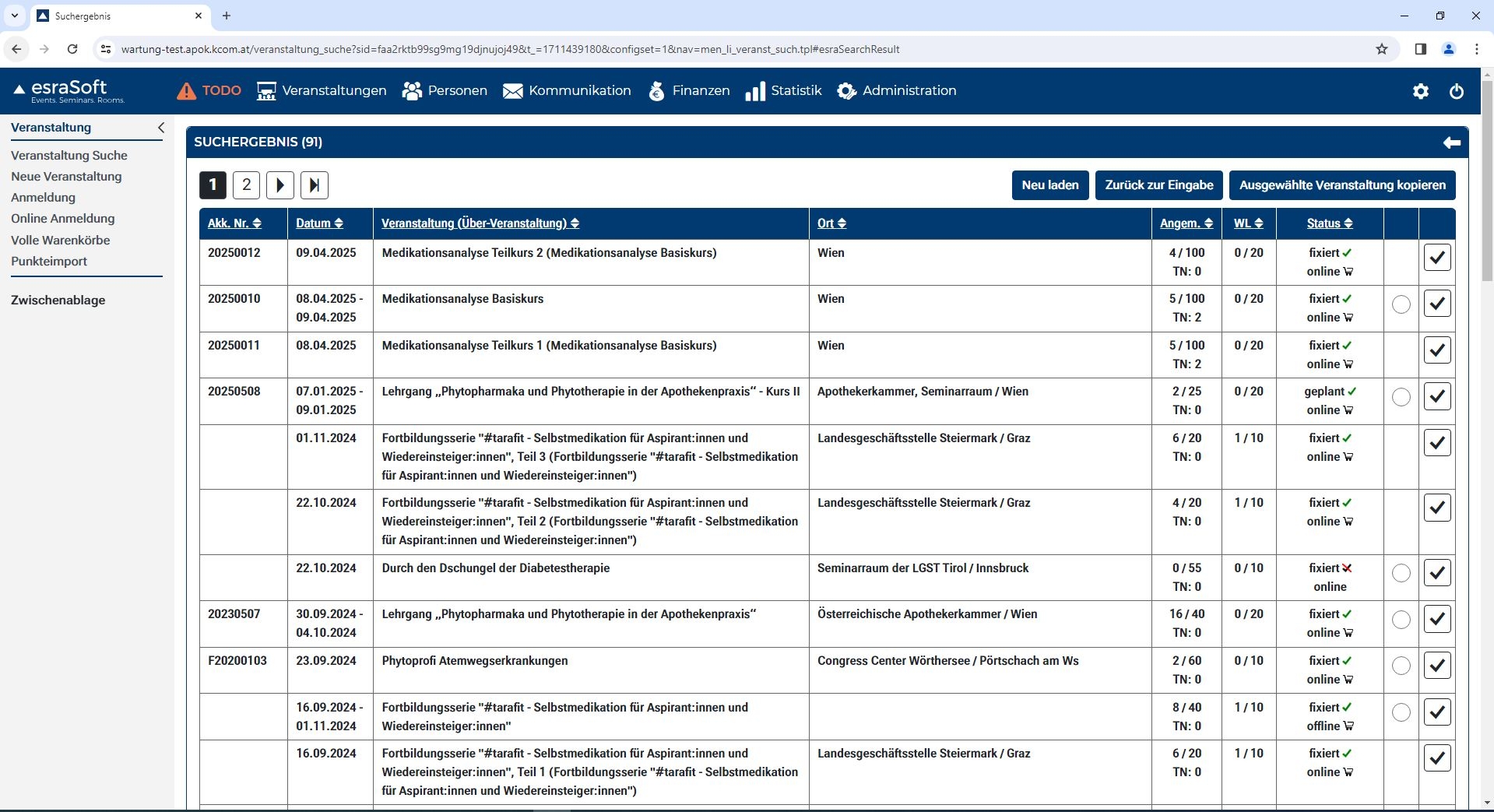This screenshot has height=812, width=1494.
Task: Close the Suchergebnis browser tab
Action: [199, 16]
